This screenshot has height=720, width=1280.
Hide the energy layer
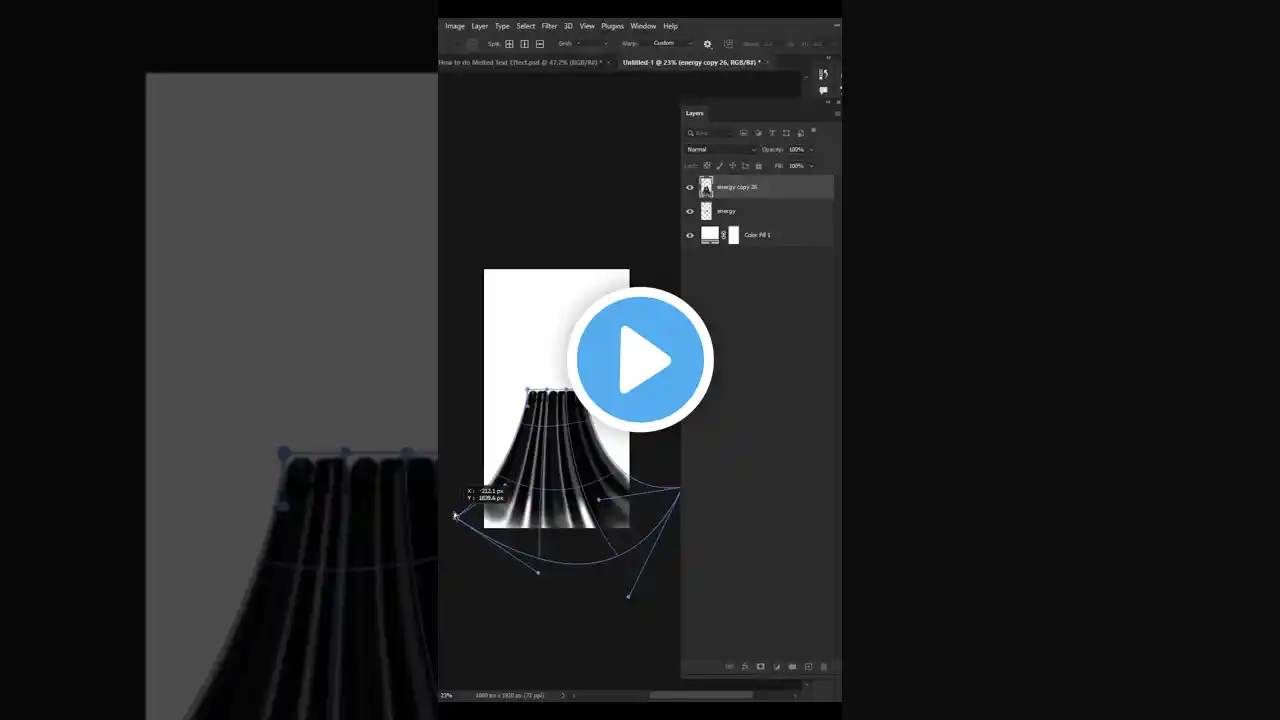(690, 211)
